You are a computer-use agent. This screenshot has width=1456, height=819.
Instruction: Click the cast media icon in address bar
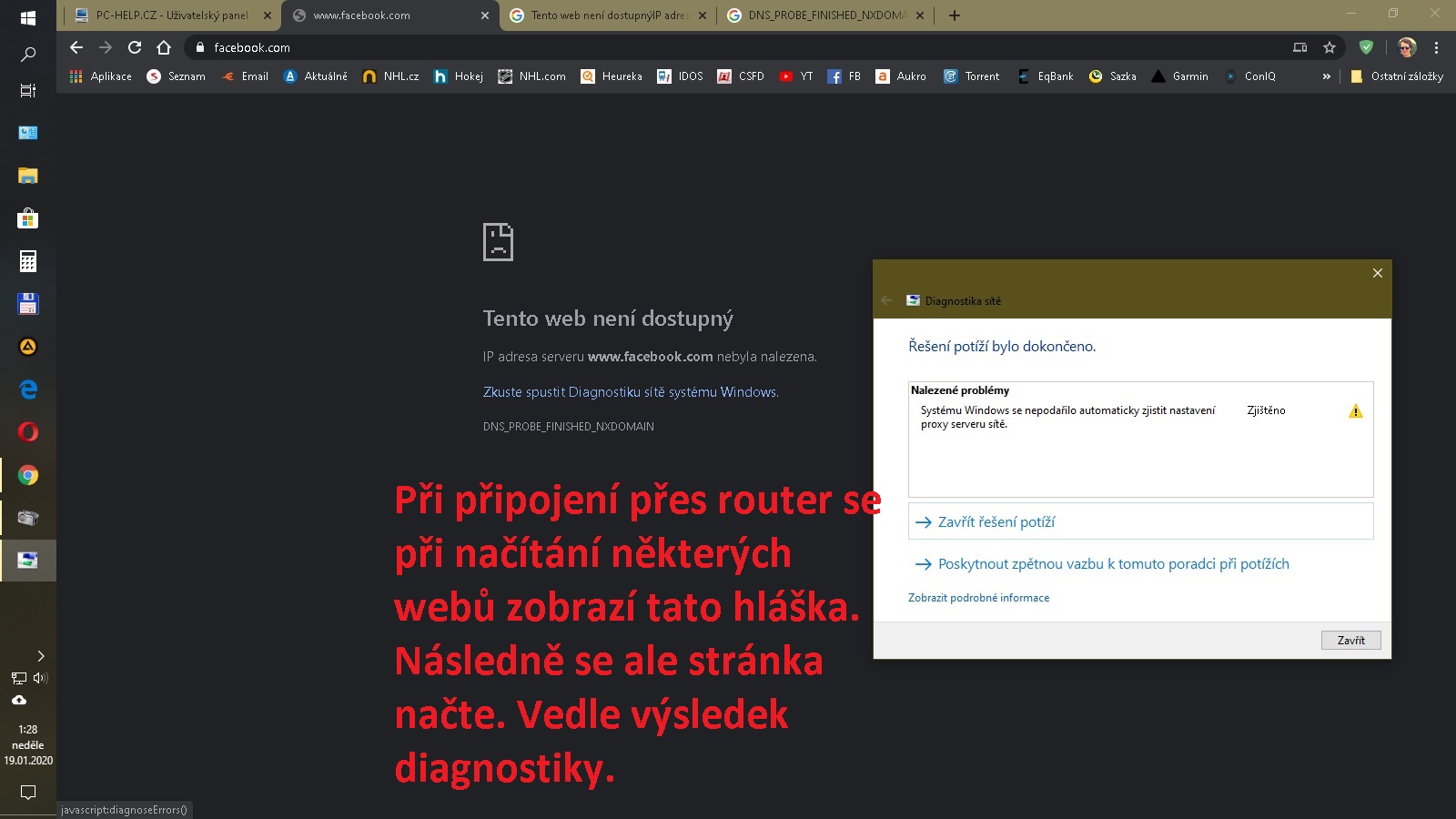pyautogui.click(x=1300, y=47)
